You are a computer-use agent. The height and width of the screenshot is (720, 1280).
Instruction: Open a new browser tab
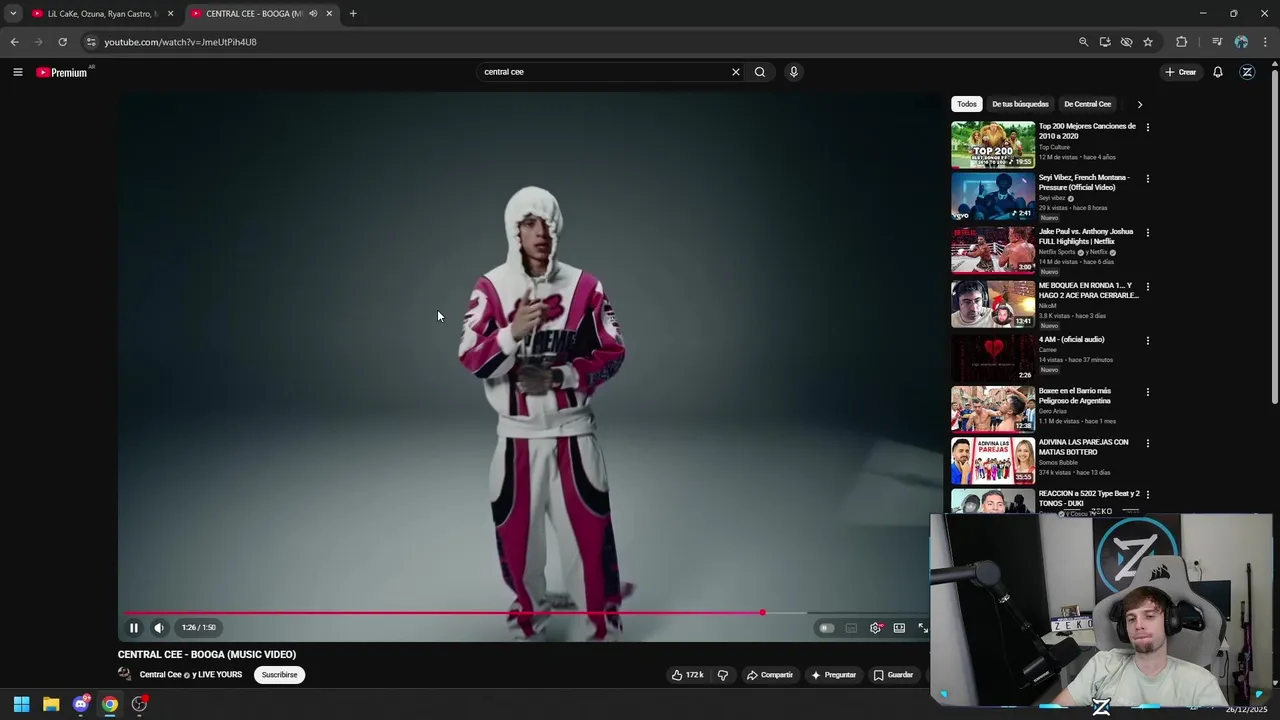coord(353,14)
